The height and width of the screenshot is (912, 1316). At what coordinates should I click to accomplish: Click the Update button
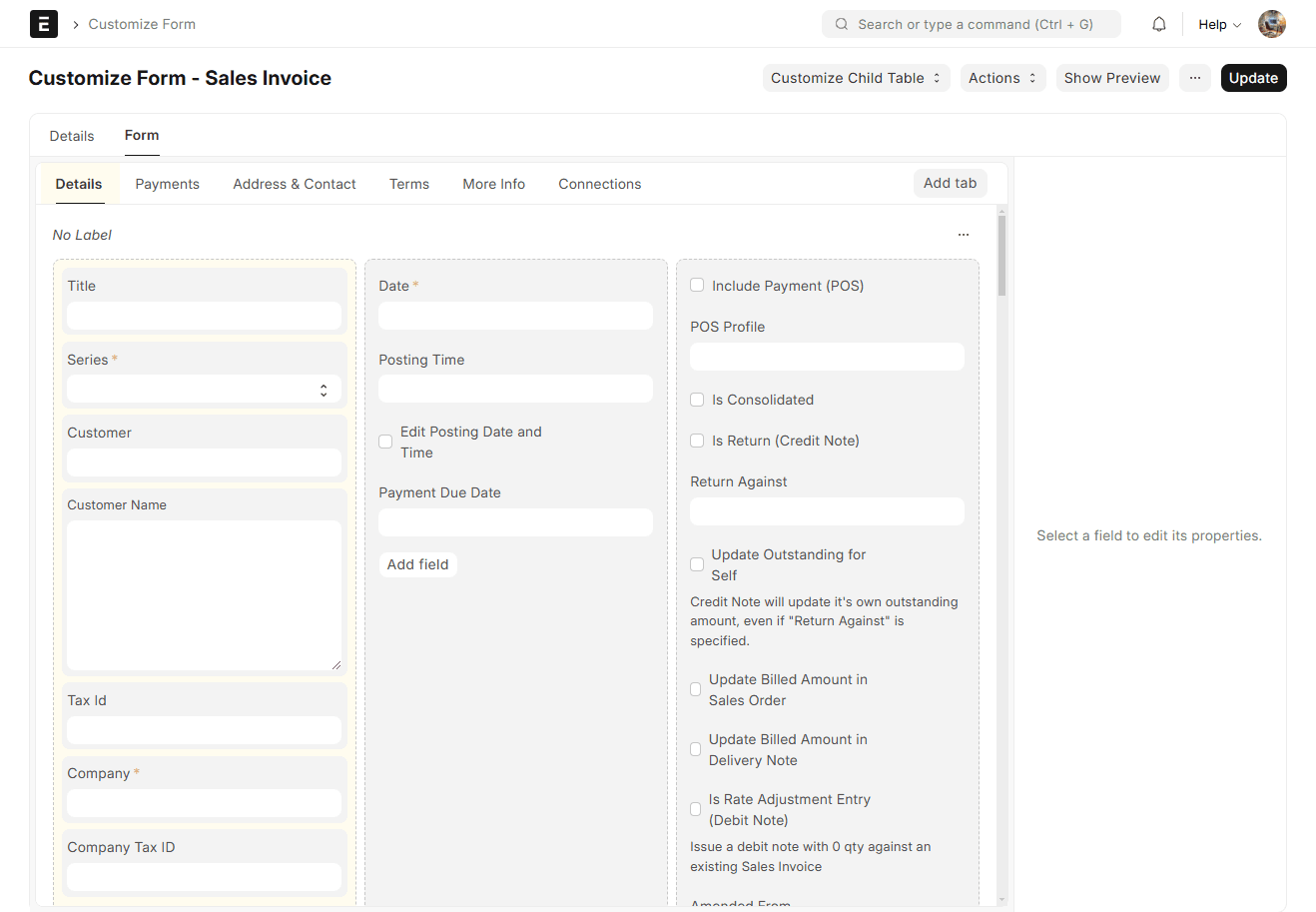tap(1253, 78)
